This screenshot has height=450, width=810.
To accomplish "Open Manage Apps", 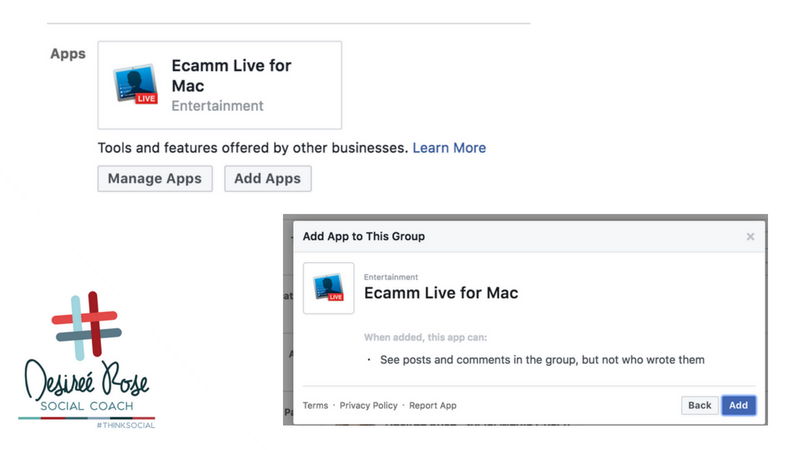I will pyautogui.click(x=155, y=179).
